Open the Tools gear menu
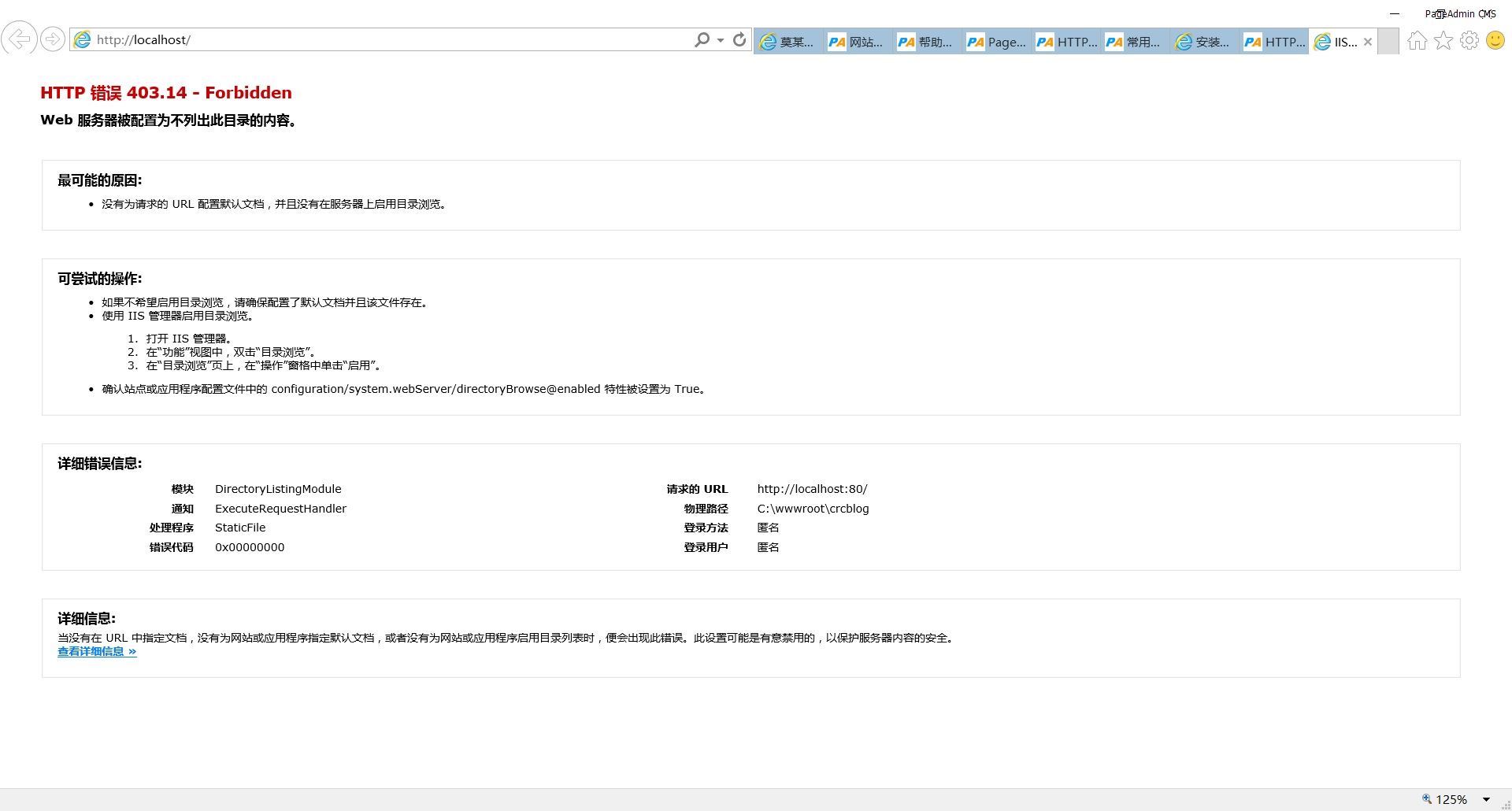The height and width of the screenshot is (811, 1512). (1469, 40)
